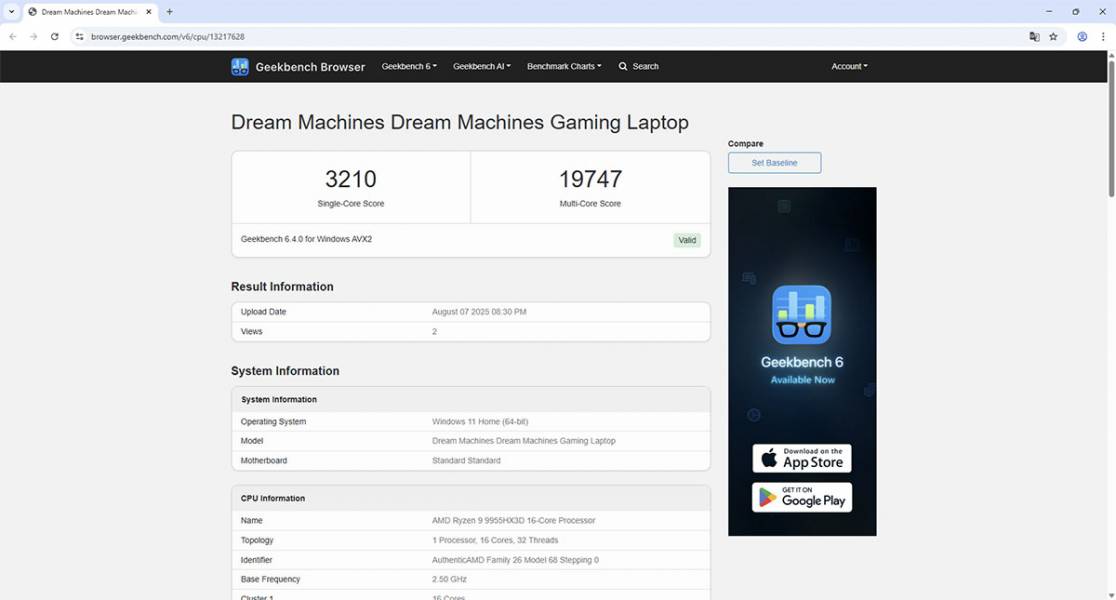Viewport: 1116px width, 600px height.
Task: Click the Download on App Store badge
Action: pos(801,458)
